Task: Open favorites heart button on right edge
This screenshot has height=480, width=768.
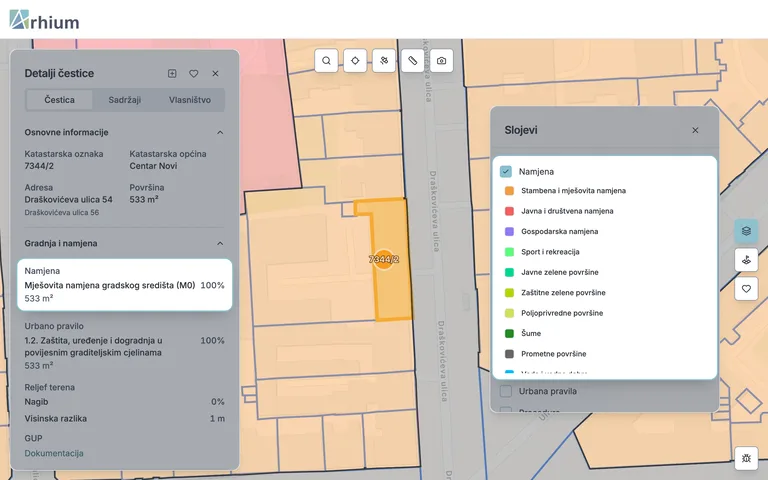Action: 746,289
